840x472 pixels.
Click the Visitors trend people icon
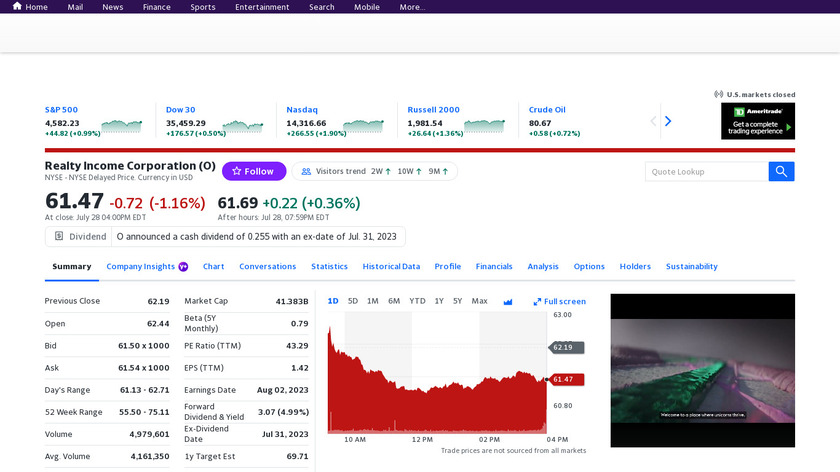tap(306, 172)
